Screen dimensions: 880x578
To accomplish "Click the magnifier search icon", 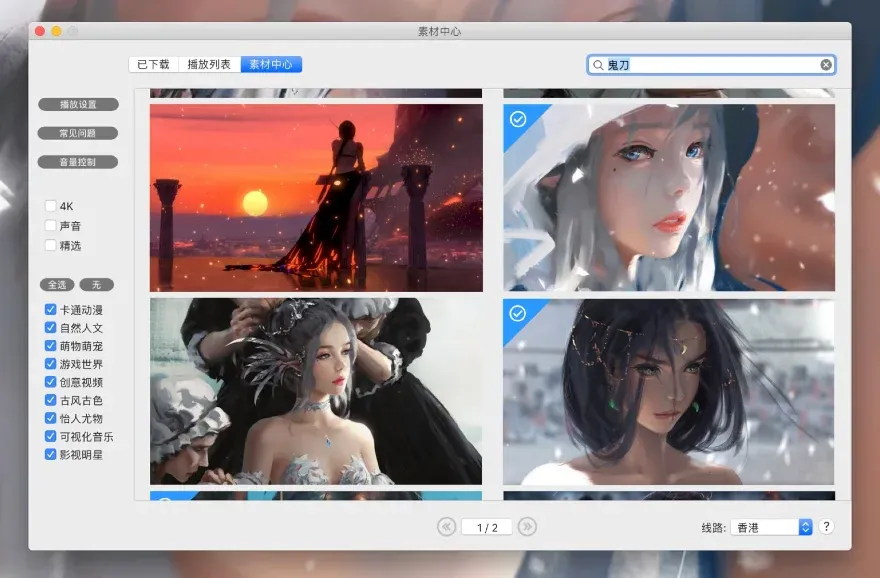I will 598,65.
